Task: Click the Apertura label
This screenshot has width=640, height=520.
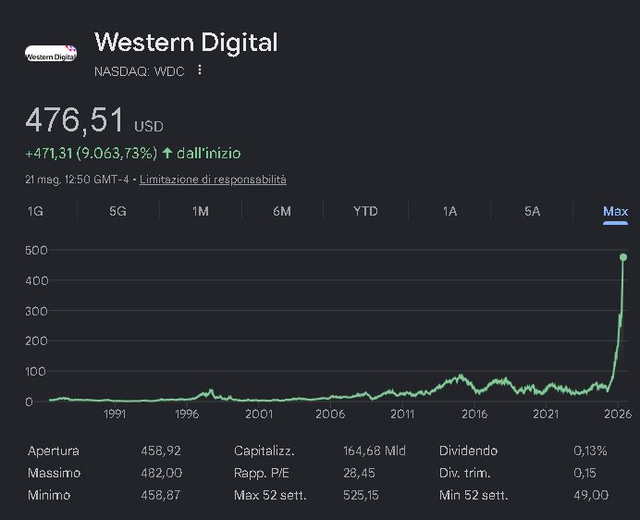Action: coord(53,451)
